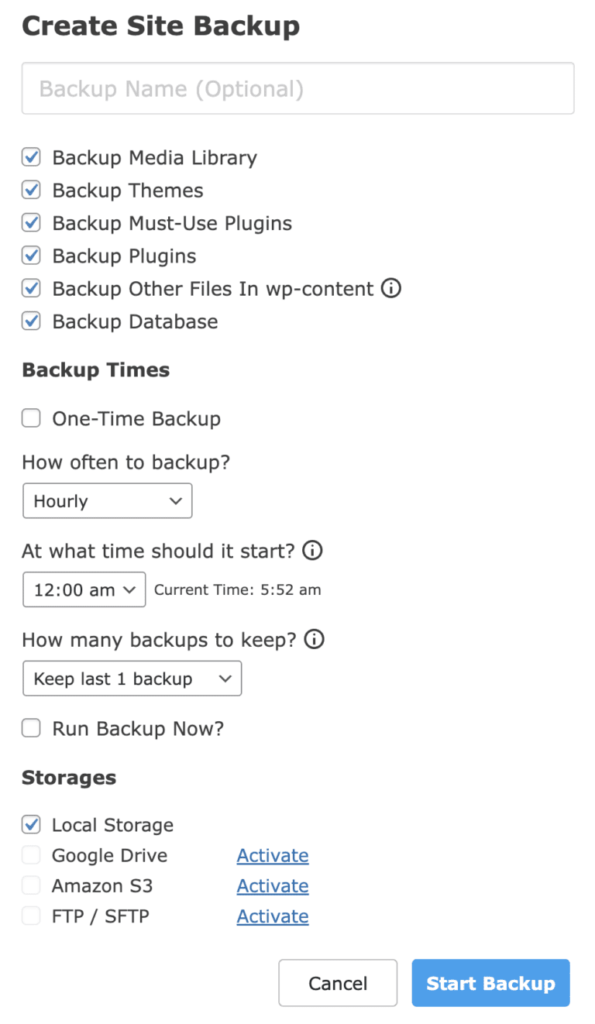Click info icon next to start time question
The image size is (595, 1024).
coord(312,551)
